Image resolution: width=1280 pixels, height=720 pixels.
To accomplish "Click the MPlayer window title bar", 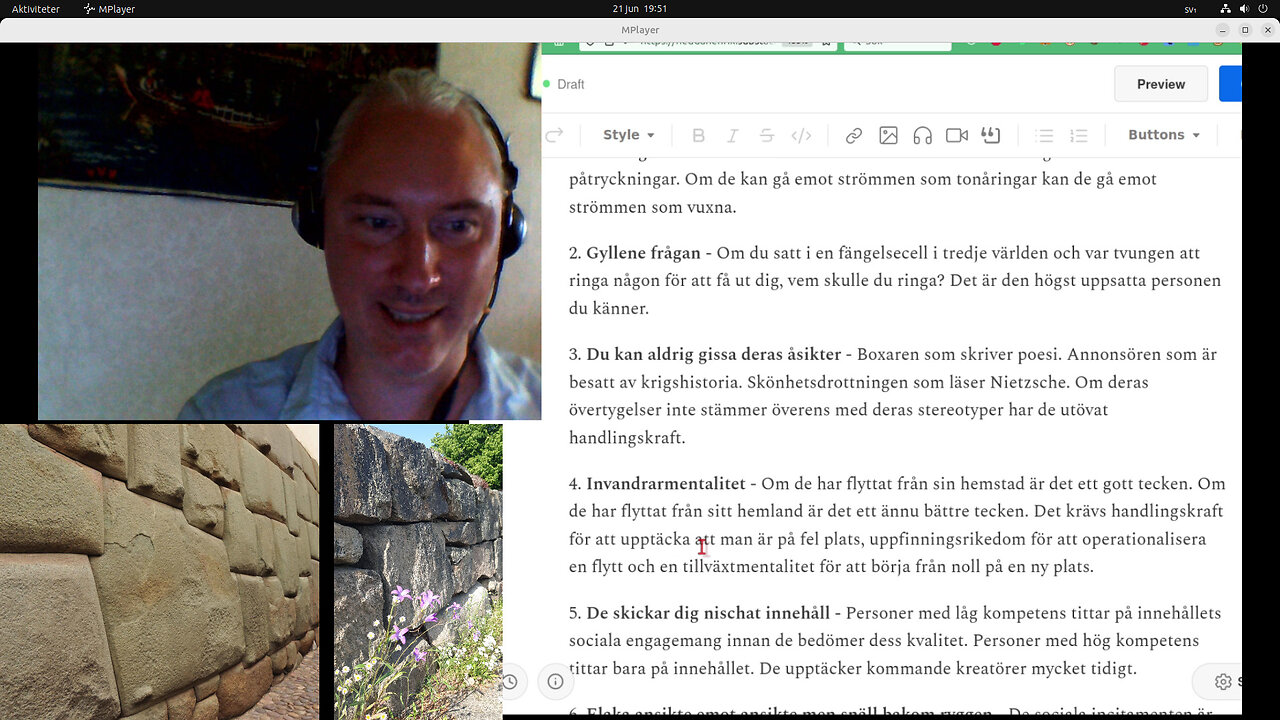I will tap(640, 30).
